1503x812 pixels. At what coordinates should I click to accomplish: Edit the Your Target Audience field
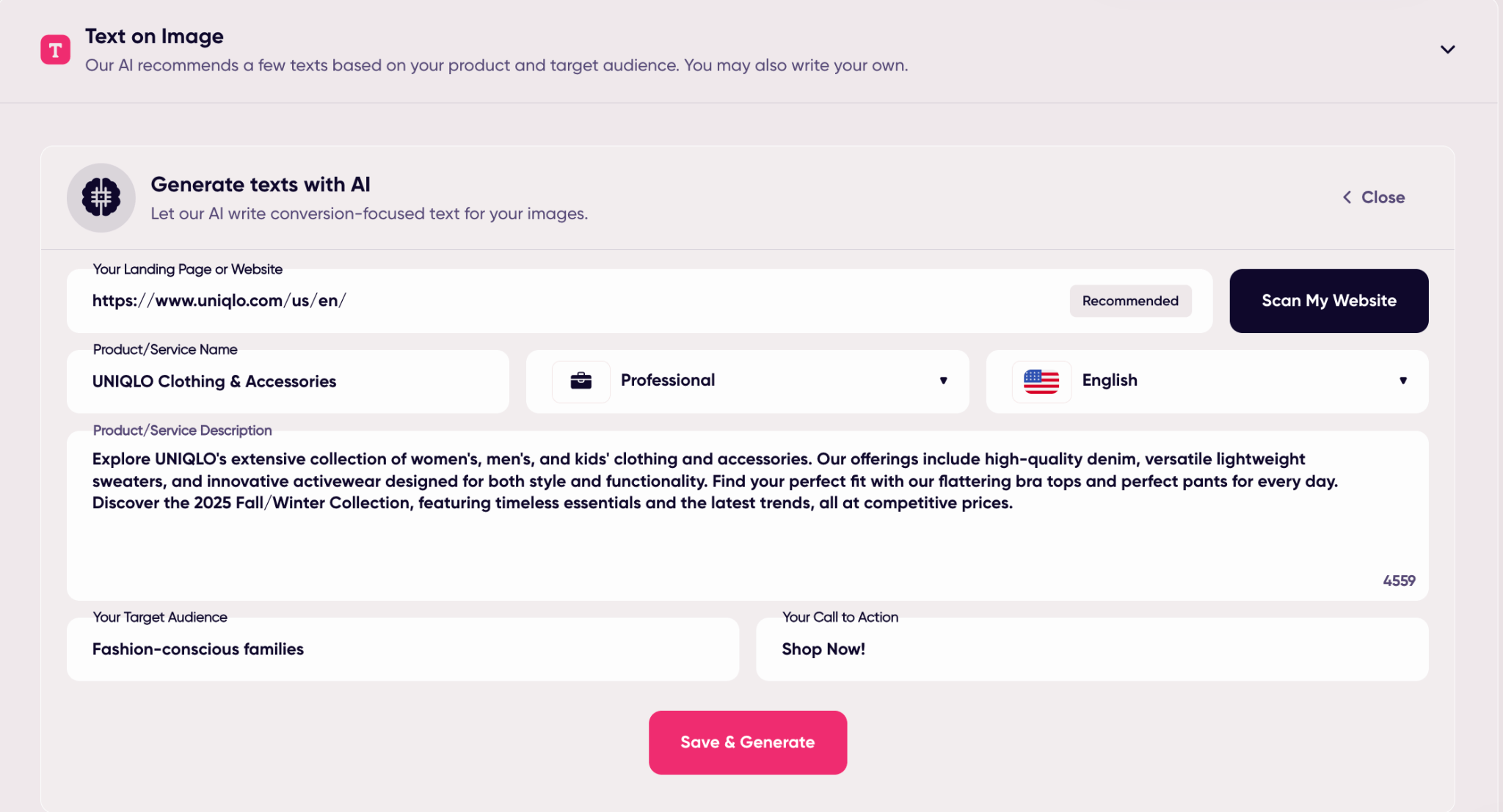point(402,649)
